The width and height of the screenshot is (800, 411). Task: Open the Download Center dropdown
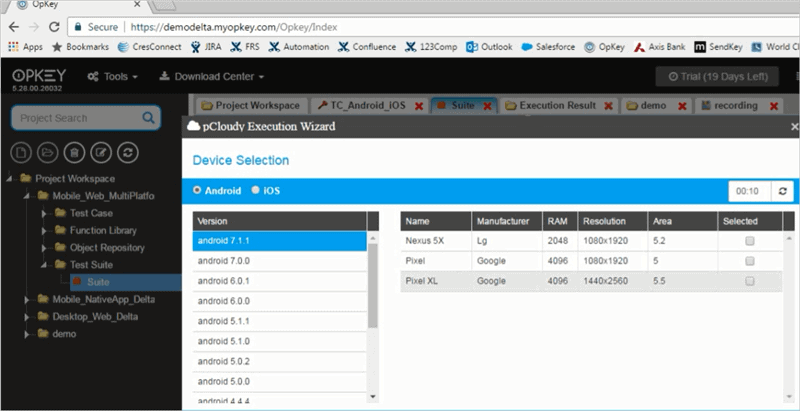[211, 77]
